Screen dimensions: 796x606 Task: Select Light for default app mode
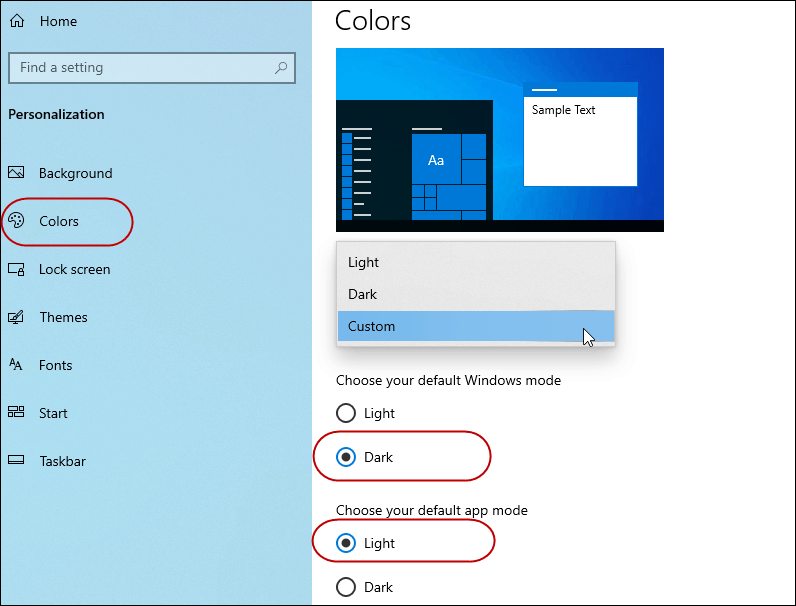tap(346, 543)
